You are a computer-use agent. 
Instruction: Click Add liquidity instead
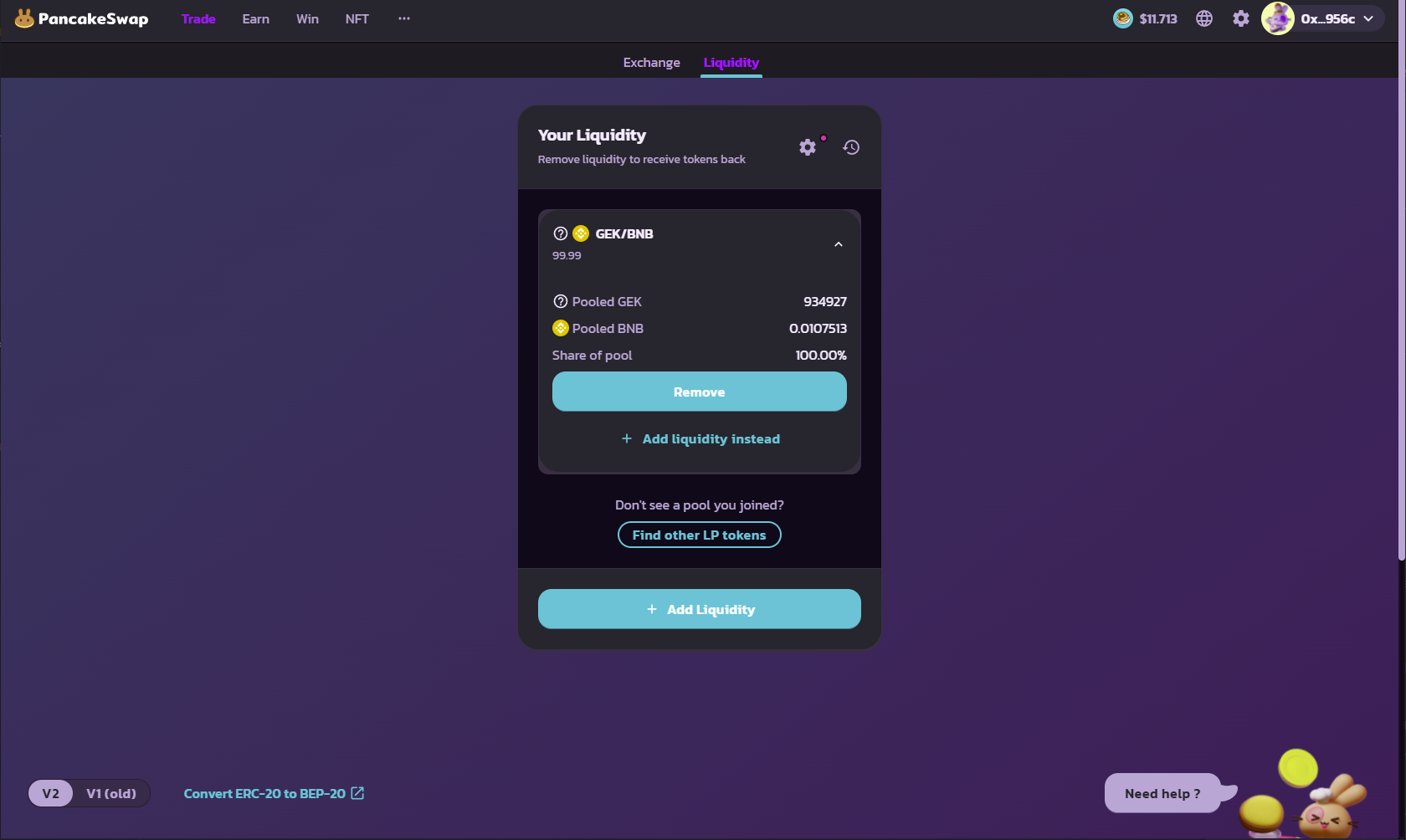(700, 438)
